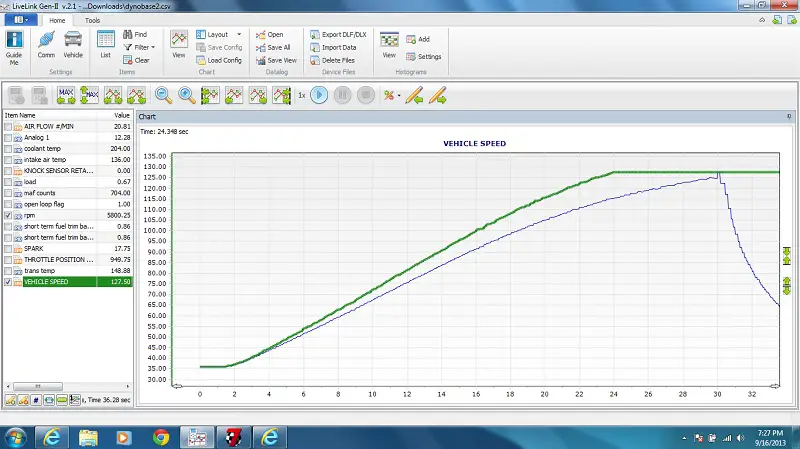Uncheck the VEHICLE SPEED checkbox
The image size is (800, 449).
8,282
